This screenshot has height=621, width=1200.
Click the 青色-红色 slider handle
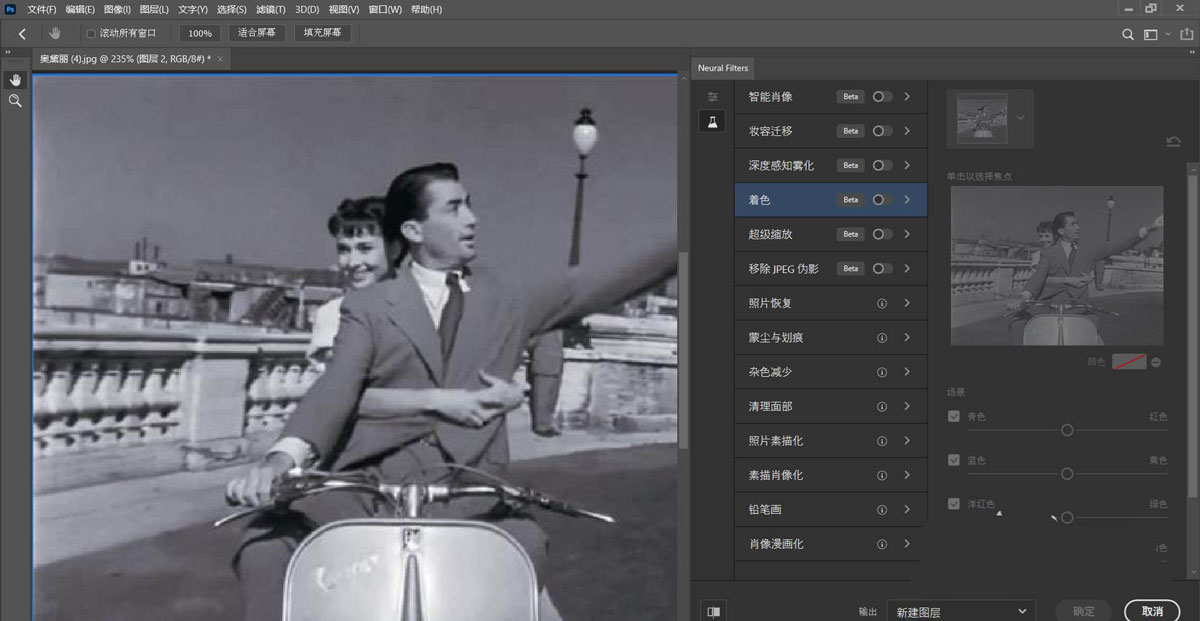[x=1067, y=430]
